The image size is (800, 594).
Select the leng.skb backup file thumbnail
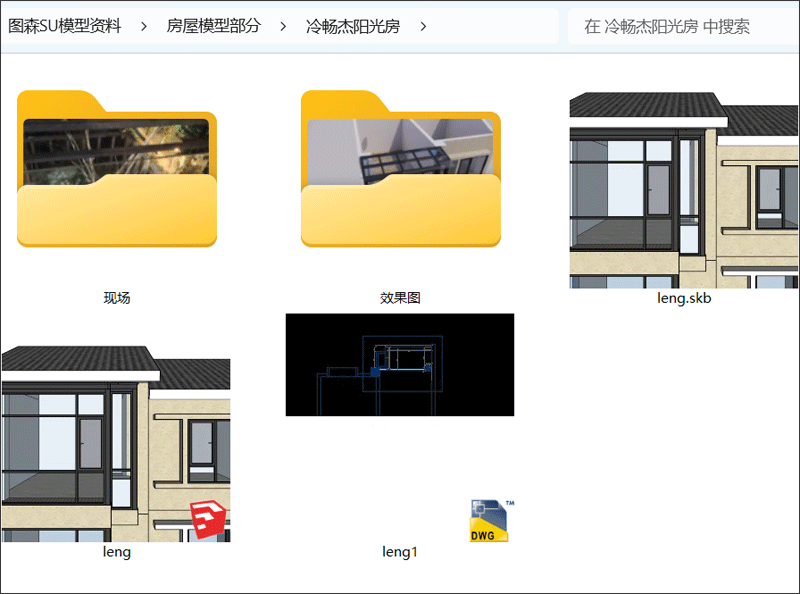(x=684, y=190)
